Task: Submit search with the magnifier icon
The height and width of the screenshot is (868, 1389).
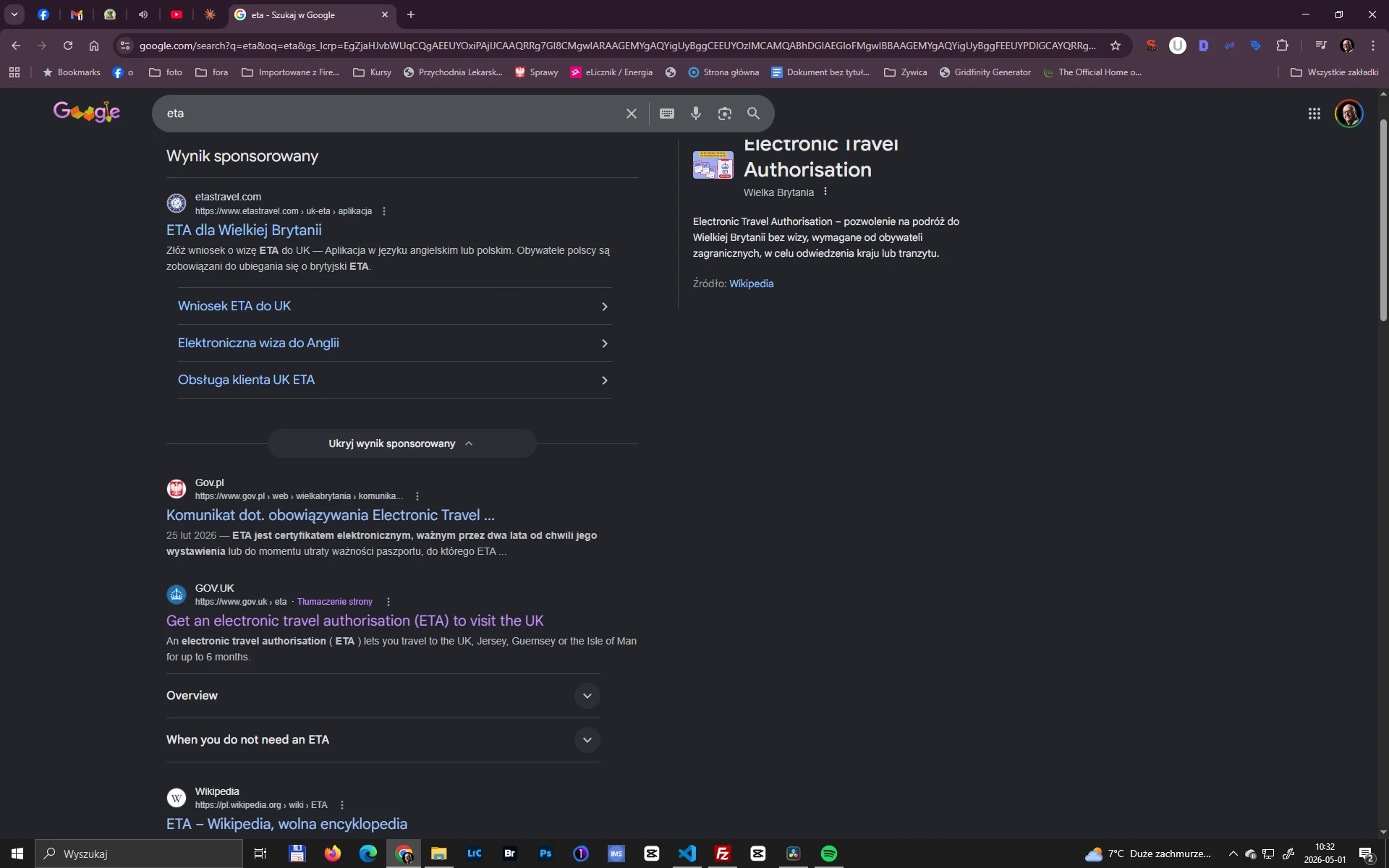Action: [x=753, y=114]
